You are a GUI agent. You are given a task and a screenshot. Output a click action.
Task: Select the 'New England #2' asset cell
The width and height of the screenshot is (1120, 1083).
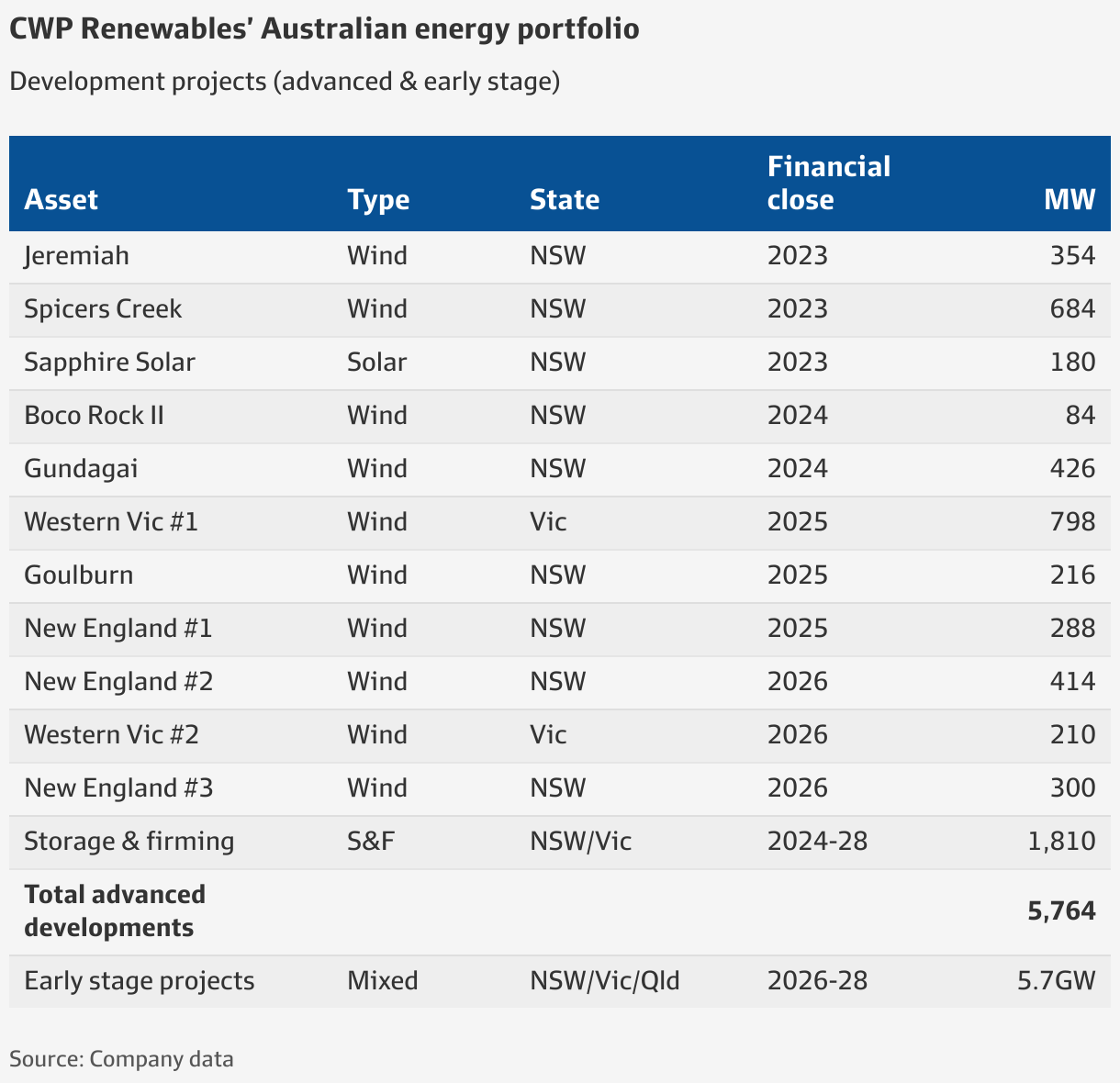(x=118, y=681)
